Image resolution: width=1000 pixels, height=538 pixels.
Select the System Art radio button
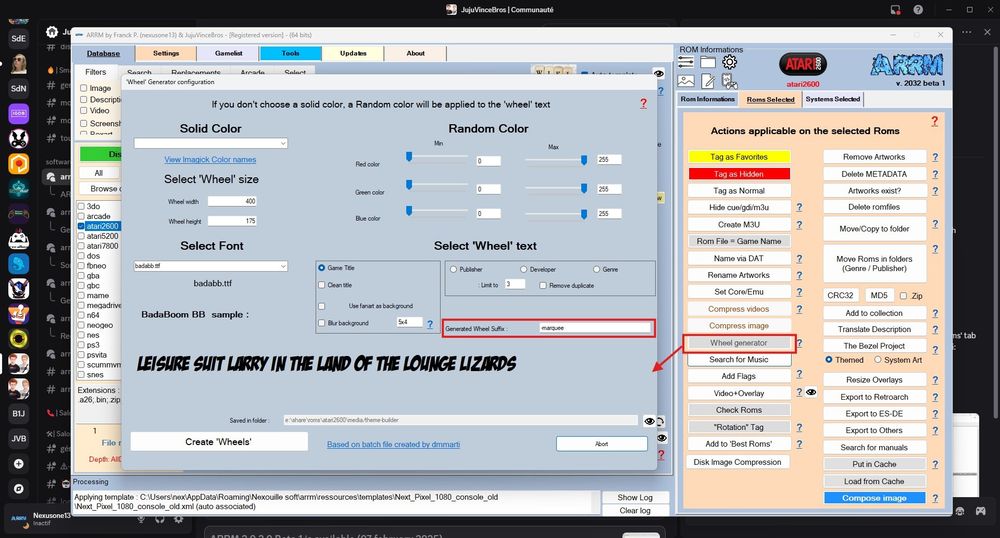[878, 360]
